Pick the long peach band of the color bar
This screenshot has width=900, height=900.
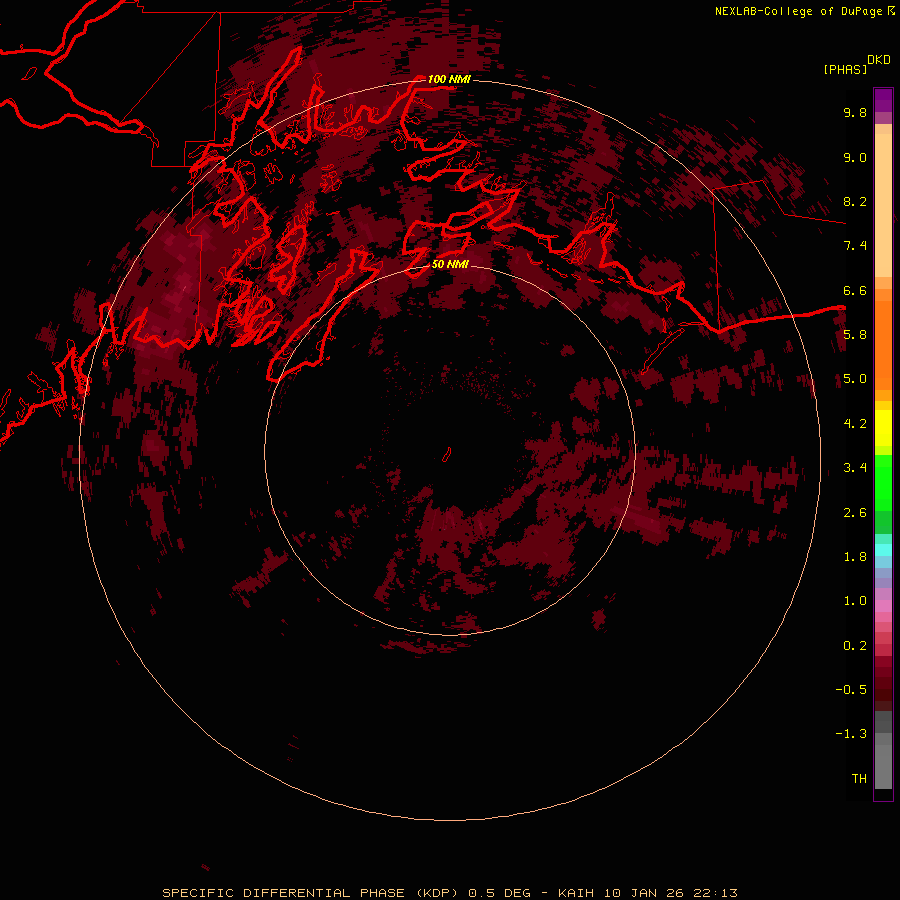tap(883, 205)
